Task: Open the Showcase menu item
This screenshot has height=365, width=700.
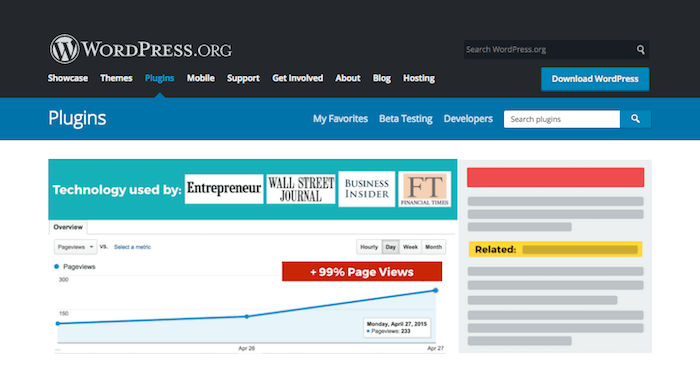Action: pyautogui.click(x=68, y=78)
